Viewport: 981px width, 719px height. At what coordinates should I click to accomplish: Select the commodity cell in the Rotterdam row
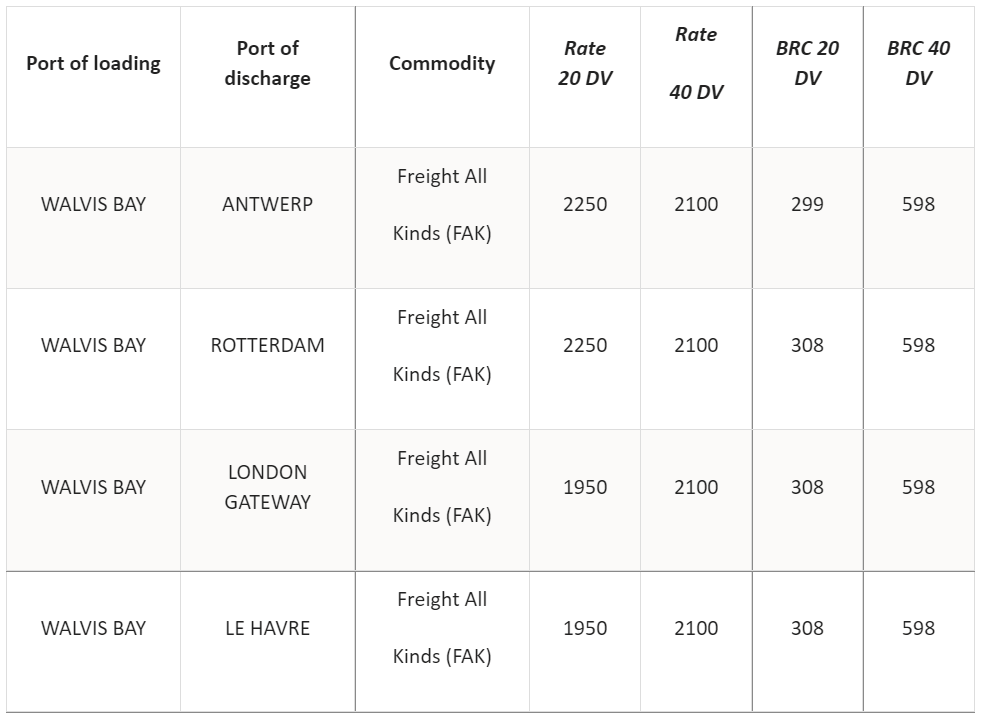point(442,345)
